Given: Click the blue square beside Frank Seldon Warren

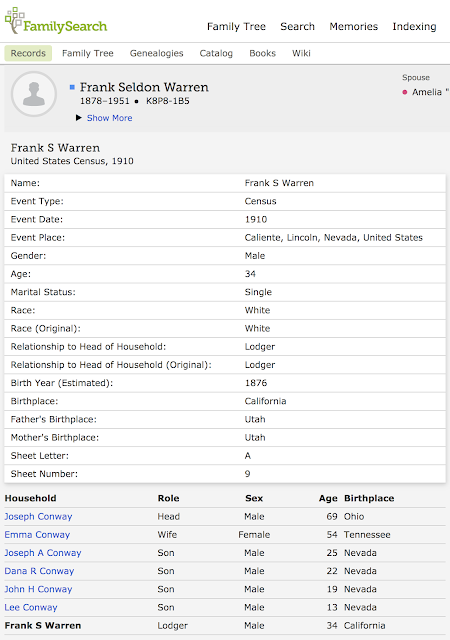Looking at the screenshot, I should point(72,87).
